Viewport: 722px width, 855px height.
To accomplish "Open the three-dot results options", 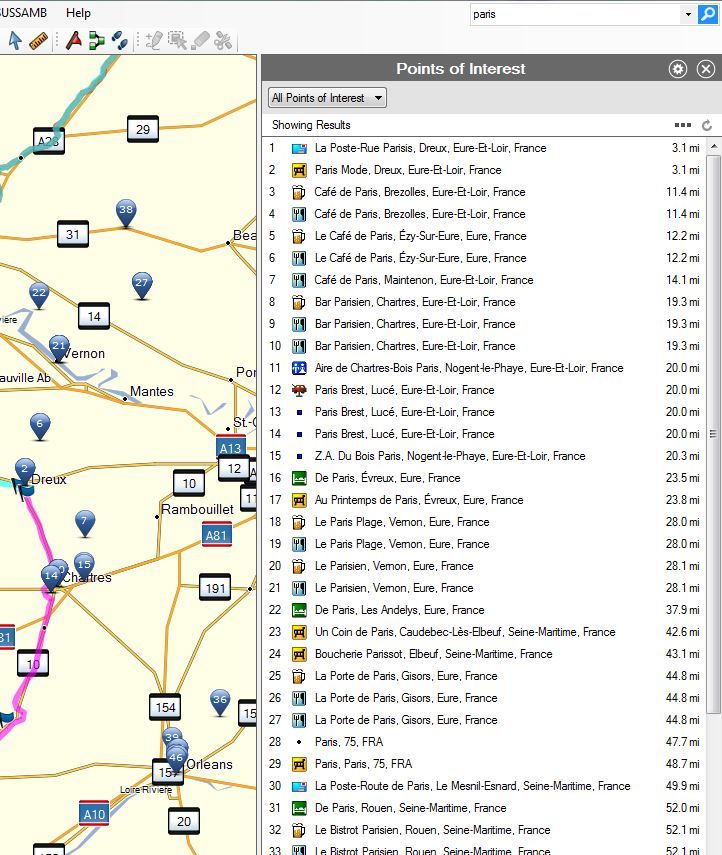I will (x=683, y=126).
